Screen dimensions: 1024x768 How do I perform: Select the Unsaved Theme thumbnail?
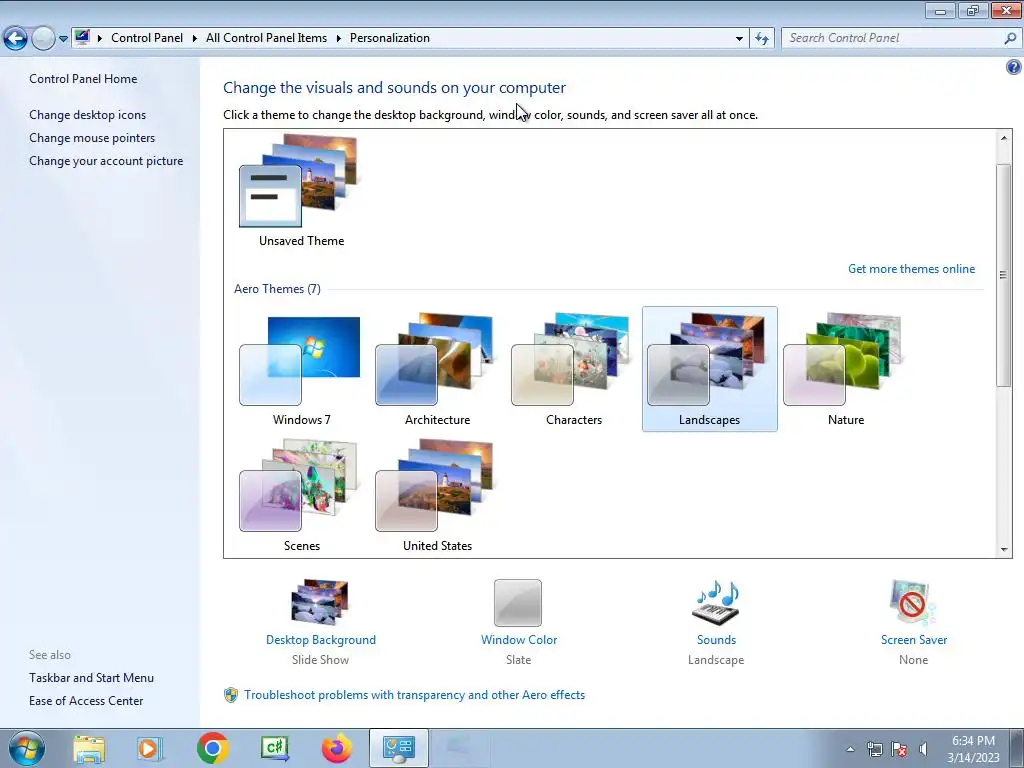301,191
